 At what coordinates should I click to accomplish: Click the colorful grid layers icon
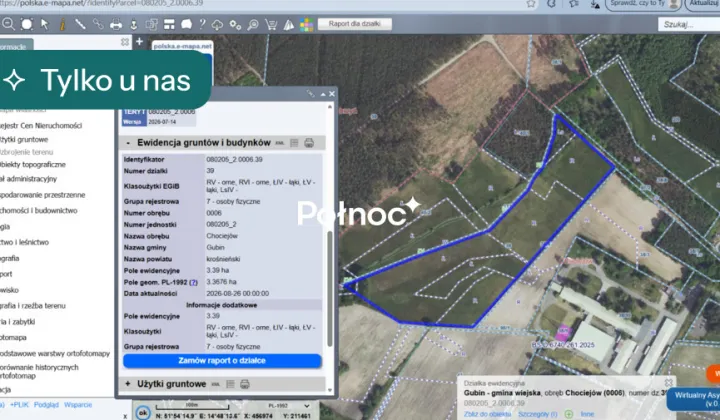pos(306,24)
